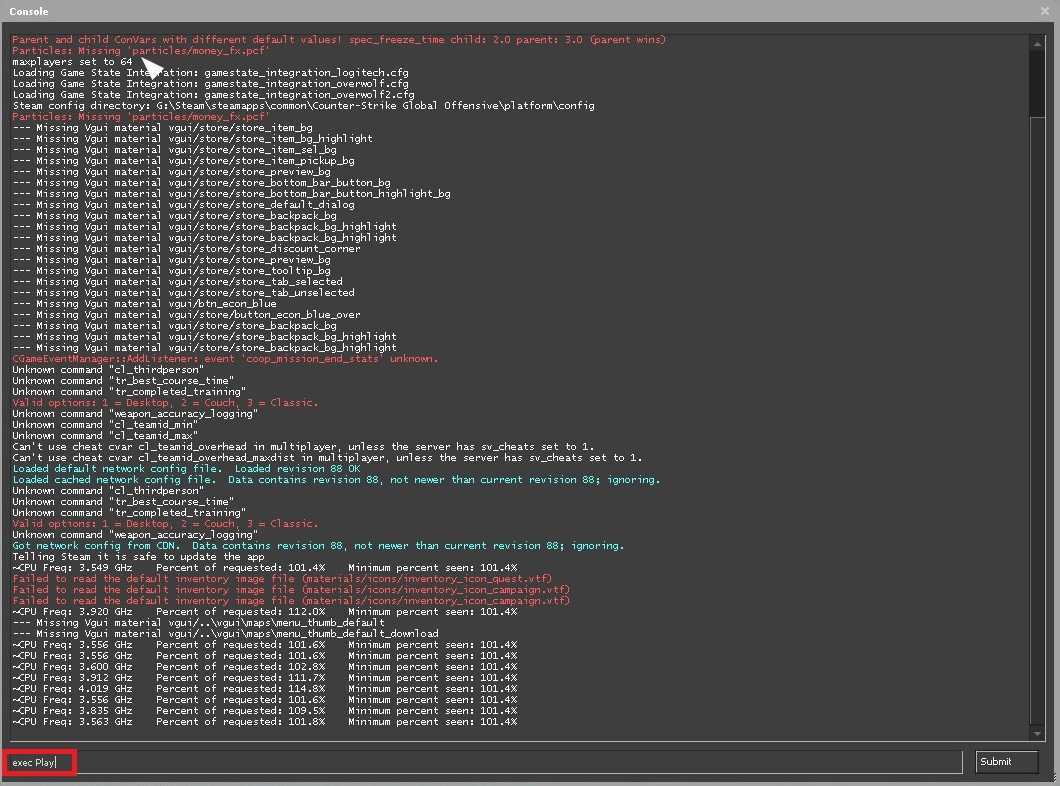This screenshot has width=1060, height=786.
Task: Click the 'store_item_bg_highlight' missing material line
Action: coord(193,139)
